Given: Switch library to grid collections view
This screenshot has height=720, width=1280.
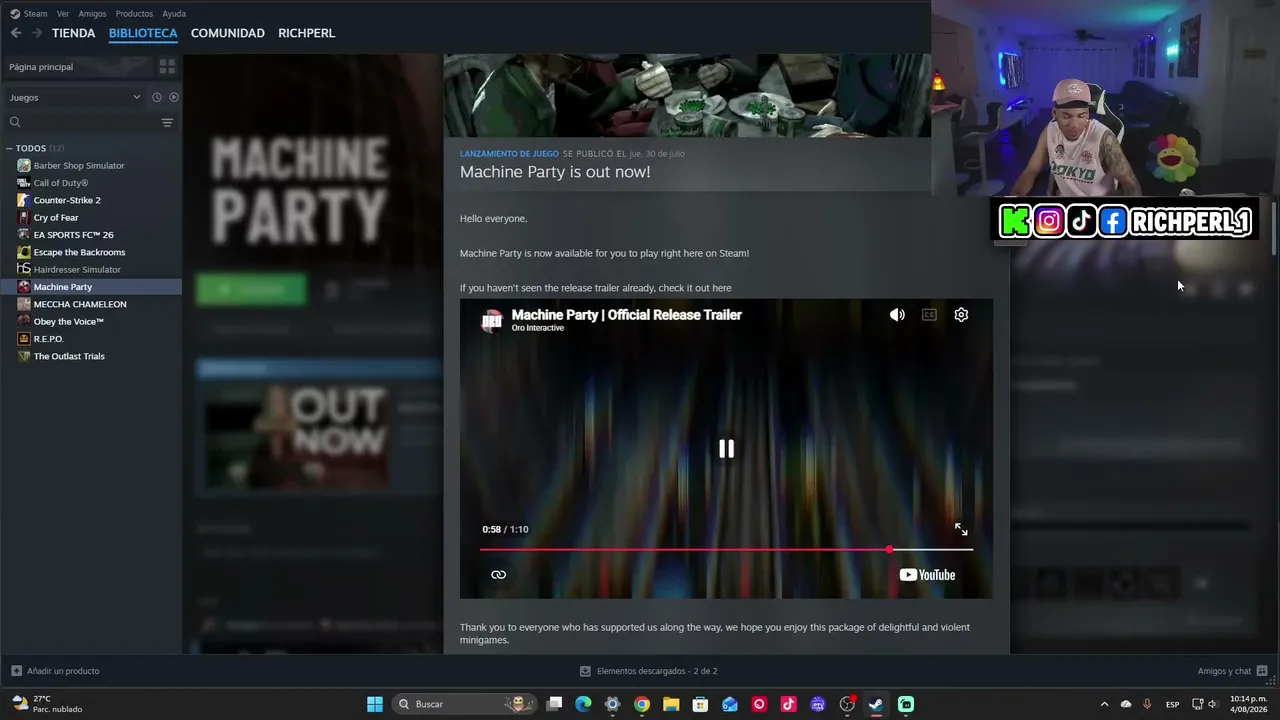Looking at the screenshot, I should pyautogui.click(x=167, y=67).
